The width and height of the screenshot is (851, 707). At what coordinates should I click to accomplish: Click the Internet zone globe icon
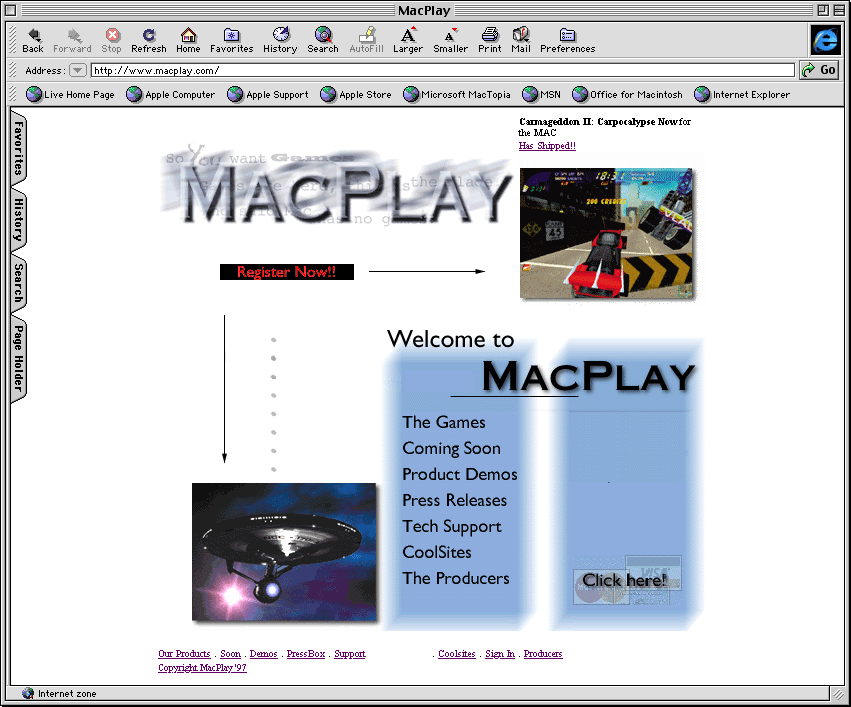(x=28, y=693)
